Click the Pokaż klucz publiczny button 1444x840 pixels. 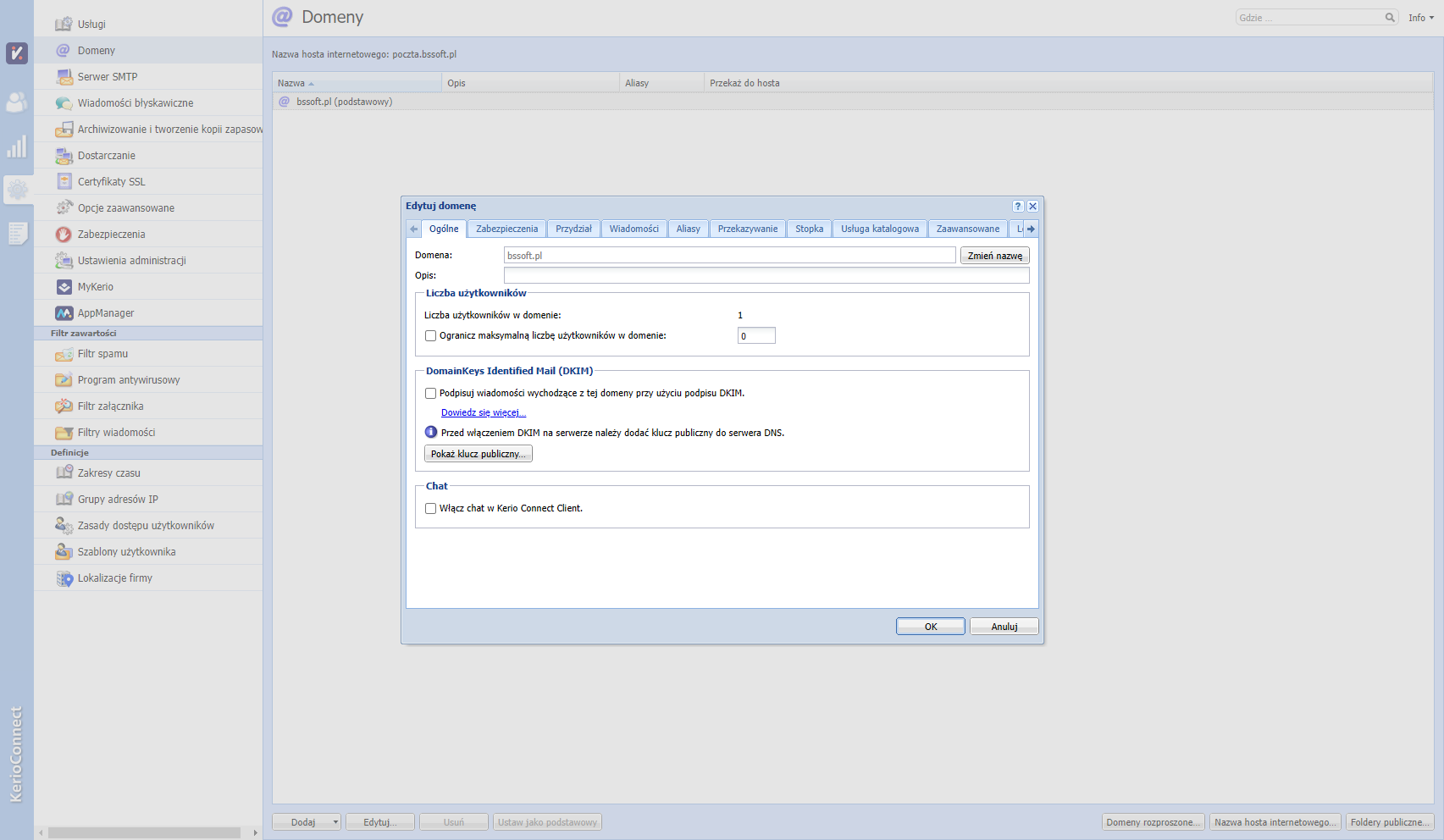478,454
